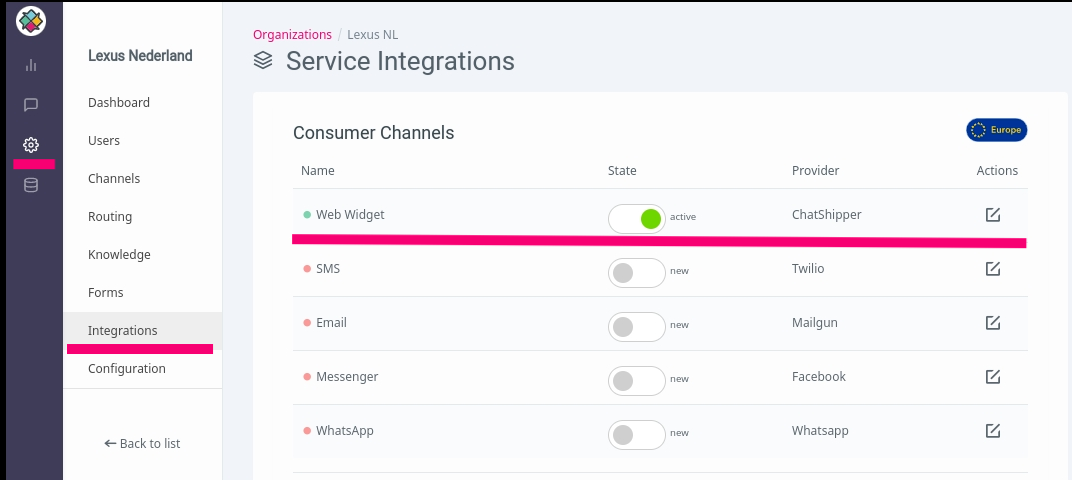Viewport: 1072px width, 480px height.
Task: Edit the WhatsApp integration
Action: point(993,431)
